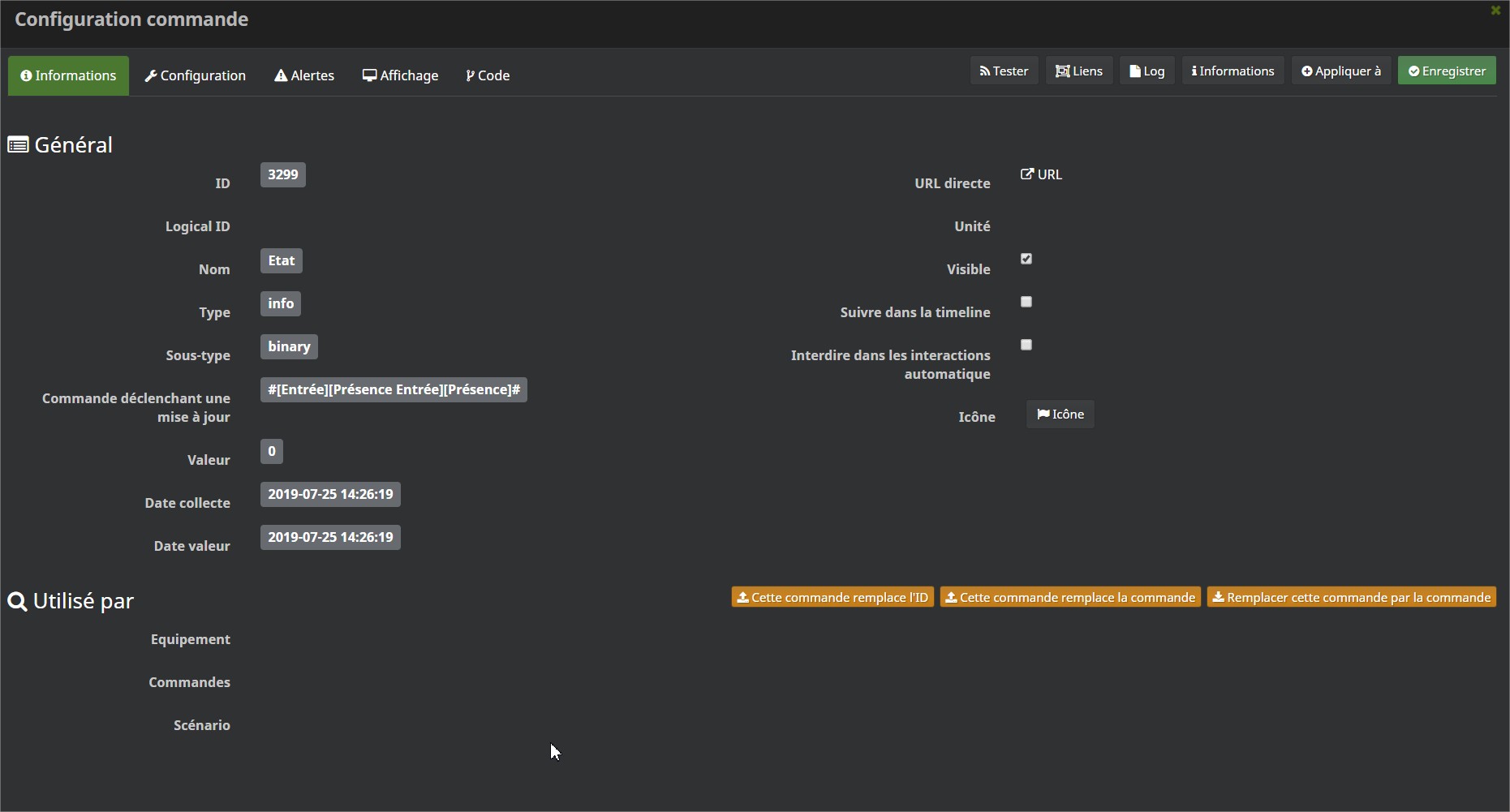
Task: Click the Appliquer à button
Action: tap(1341, 71)
